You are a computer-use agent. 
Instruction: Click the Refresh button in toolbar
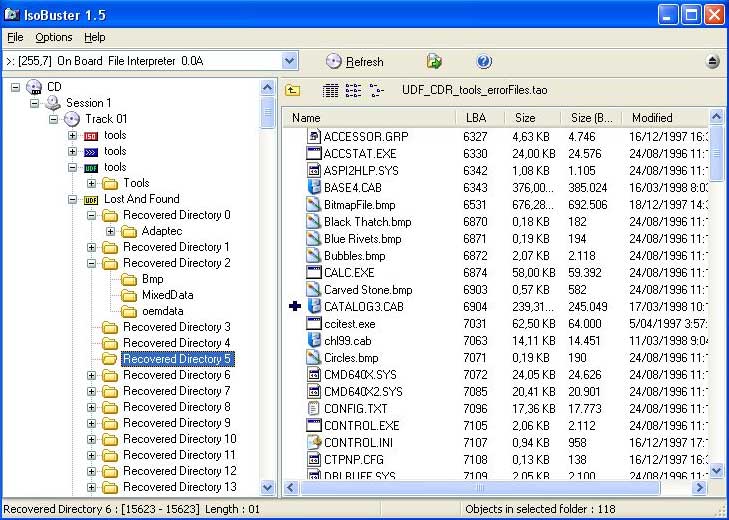(355, 61)
